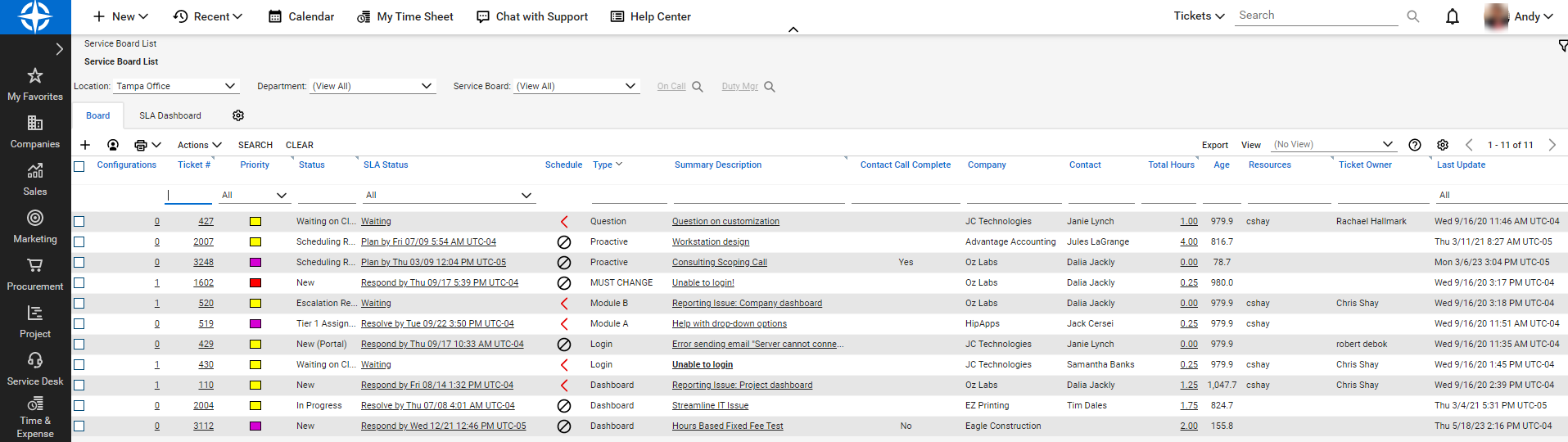Select the checkbox for ticket 1602
The width and height of the screenshot is (1568, 442).
pos(79,283)
